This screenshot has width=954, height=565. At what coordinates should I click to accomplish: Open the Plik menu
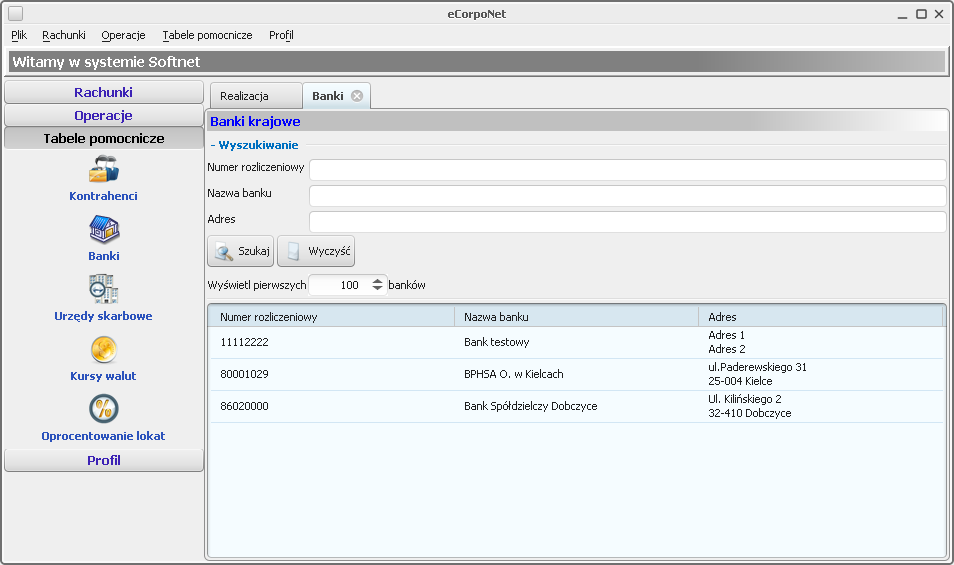(19, 35)
